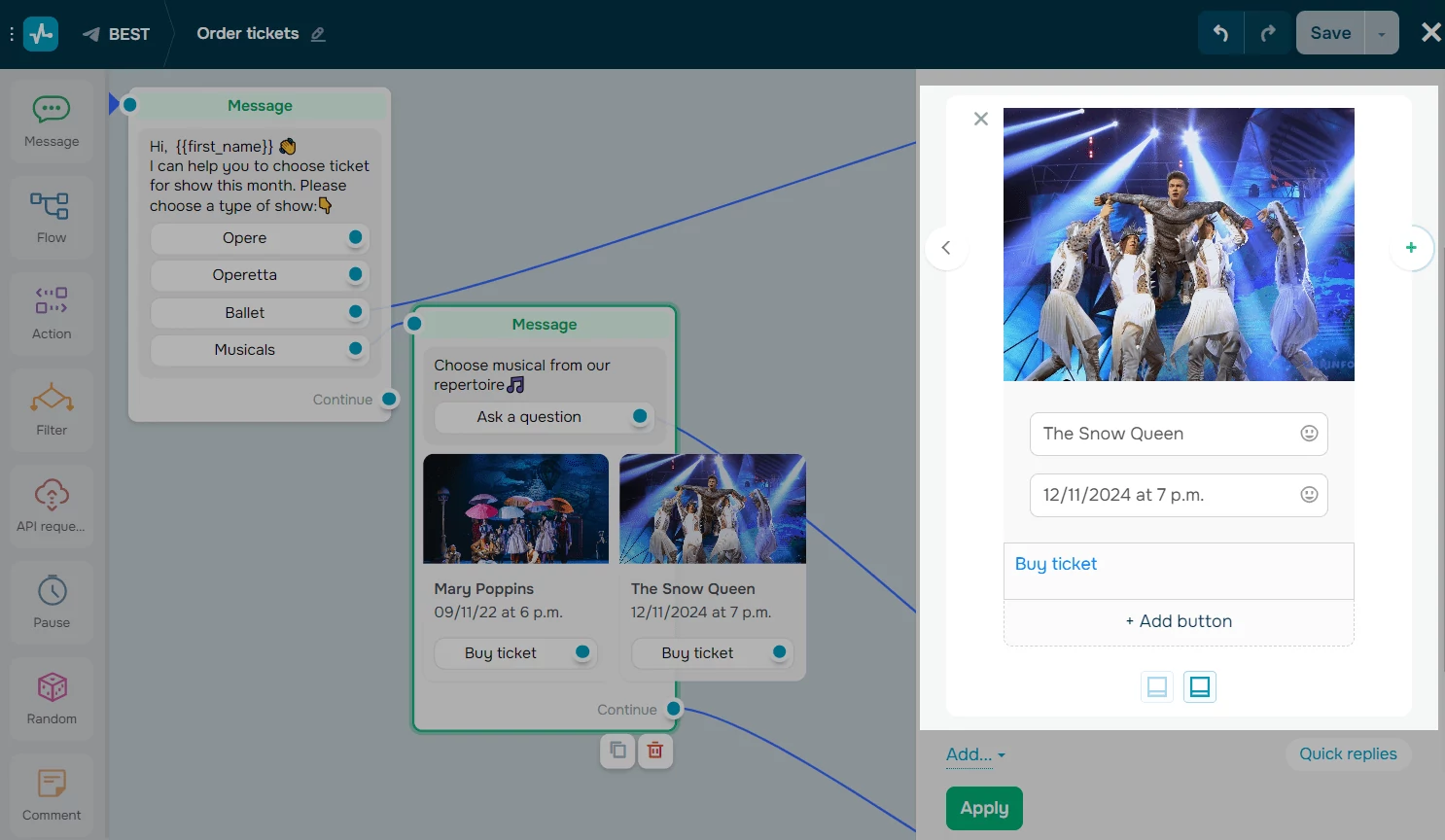This screenshot has height=840, width=1445.
Task: Select the Flow tool in the sidebar
Action: [x=51, y=216]
